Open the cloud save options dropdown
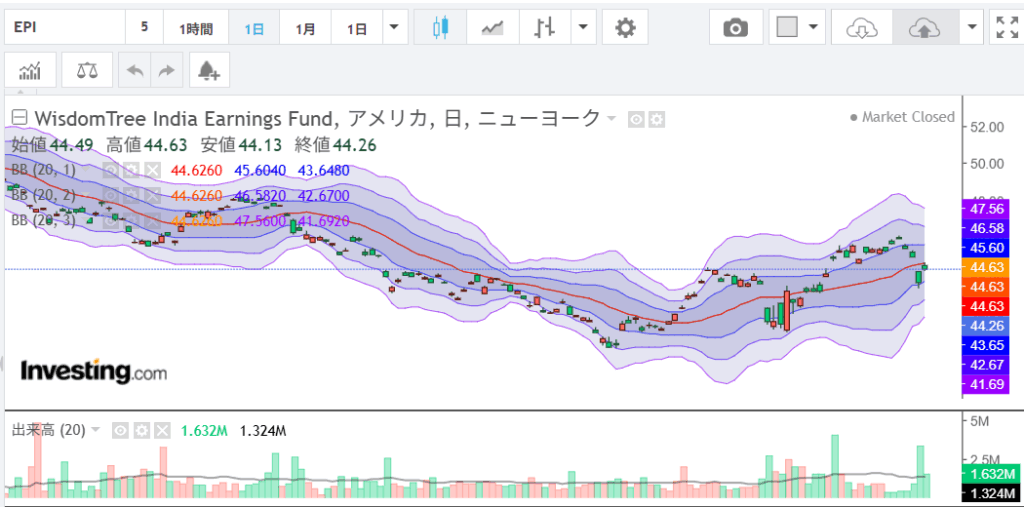Screen dimensions: 1024x507 [972, 27]
